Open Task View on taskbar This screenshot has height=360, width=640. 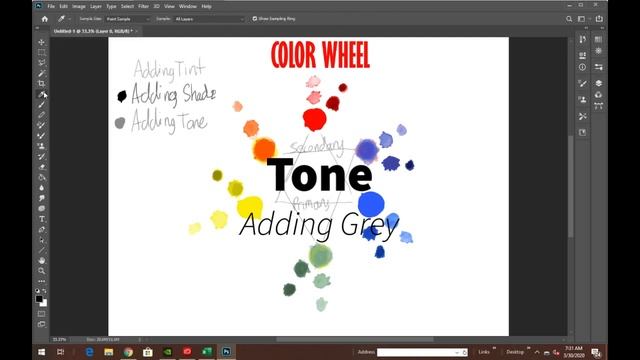coord(61,352)
